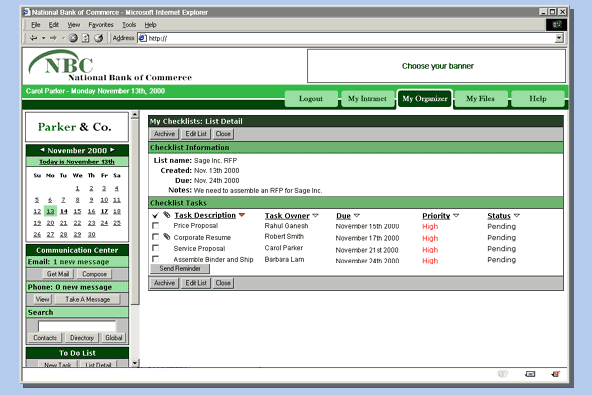592x395 pixels.
Task: Check the Price Proposal task box
Action: 155,225
